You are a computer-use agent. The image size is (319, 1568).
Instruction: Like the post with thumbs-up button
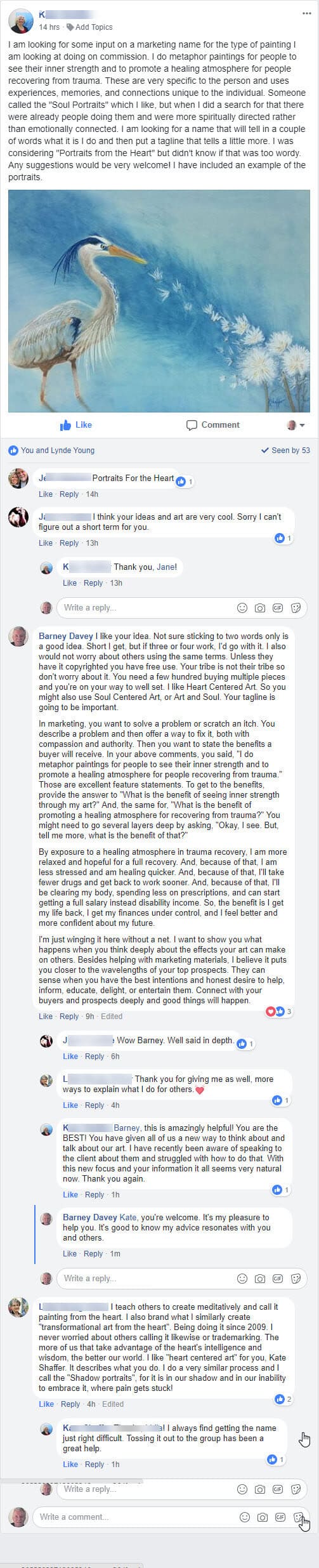coord(75,425)
